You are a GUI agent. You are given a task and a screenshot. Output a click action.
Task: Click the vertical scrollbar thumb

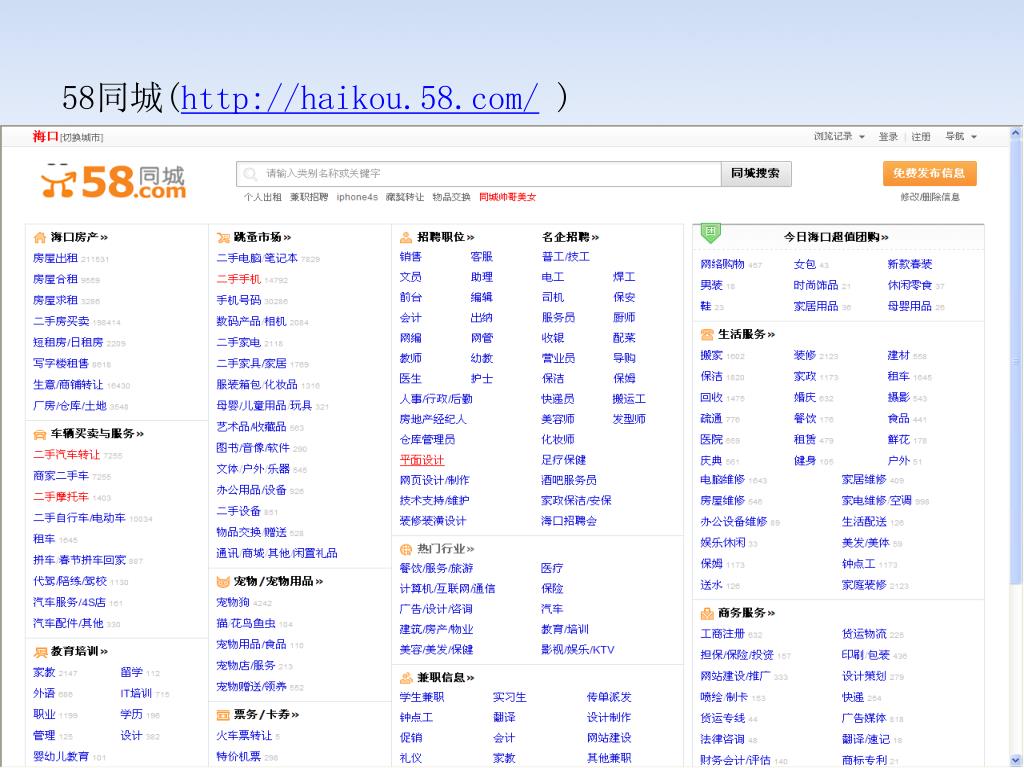tap(1016, 361)
